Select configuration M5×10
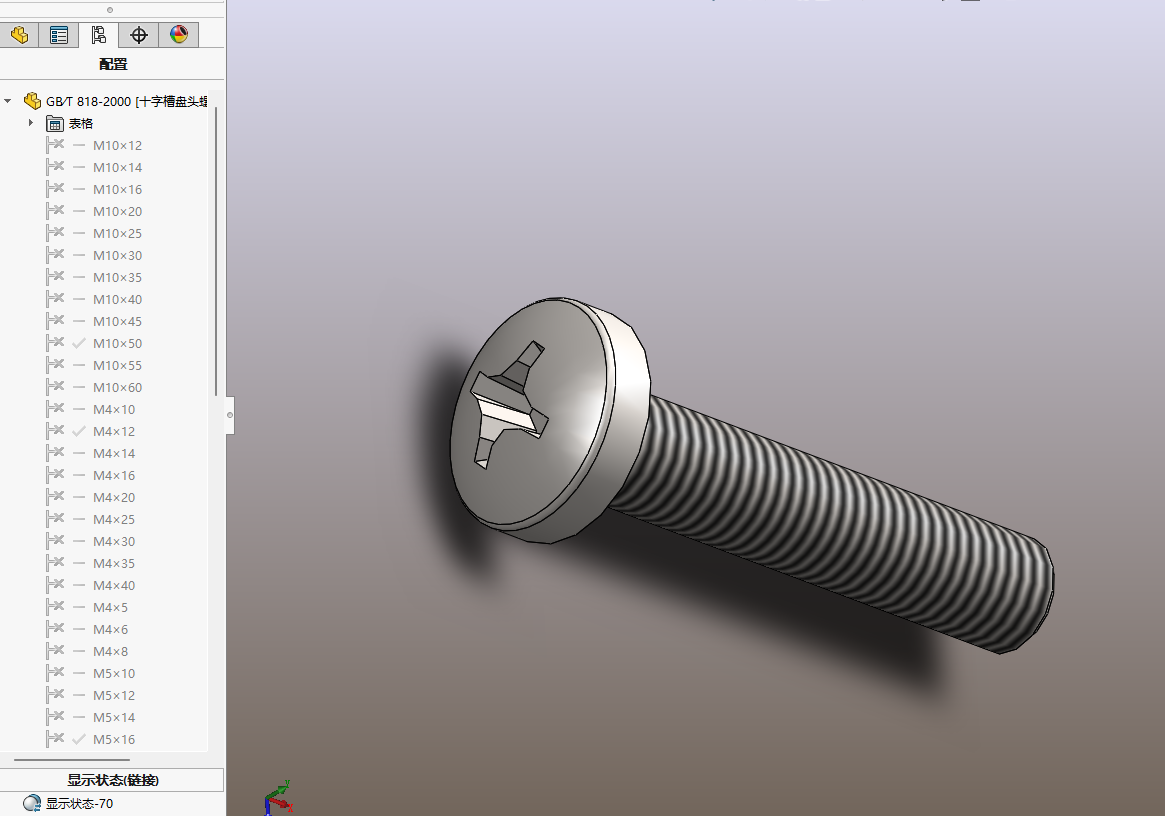 (x=114, y=673)
